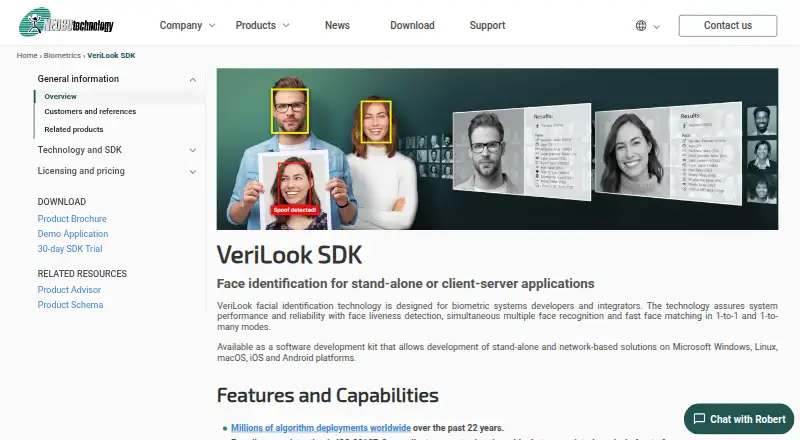
Task: Click the Features and Capabilities heading
Action: click(x=328, y=395)
